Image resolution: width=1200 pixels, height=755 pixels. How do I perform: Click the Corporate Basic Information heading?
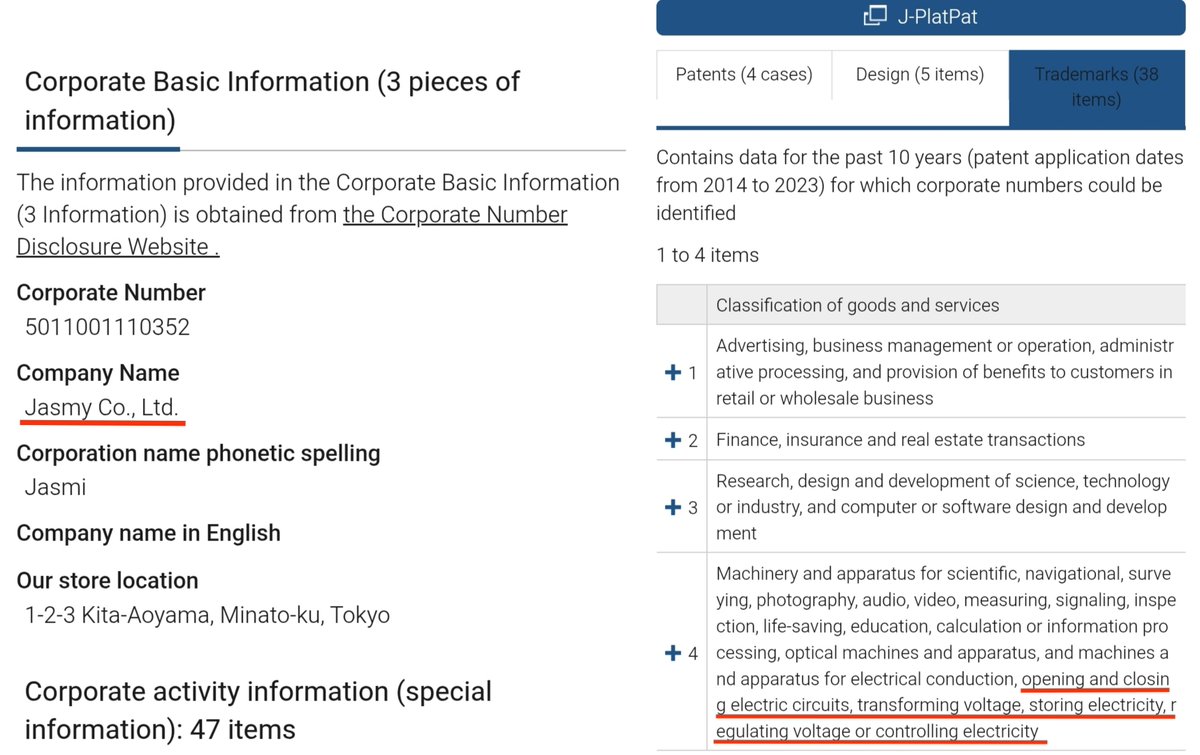pos(272,101)
